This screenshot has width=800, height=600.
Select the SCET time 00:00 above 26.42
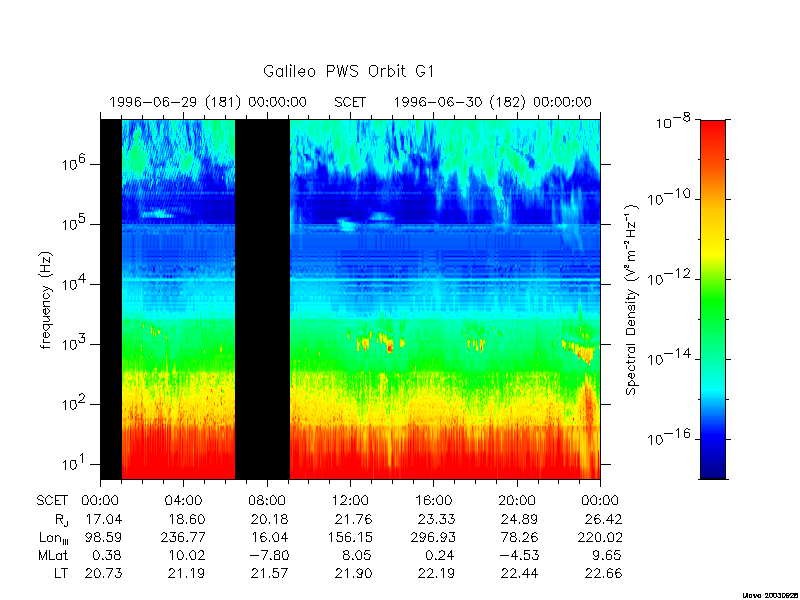pos(600,501)
